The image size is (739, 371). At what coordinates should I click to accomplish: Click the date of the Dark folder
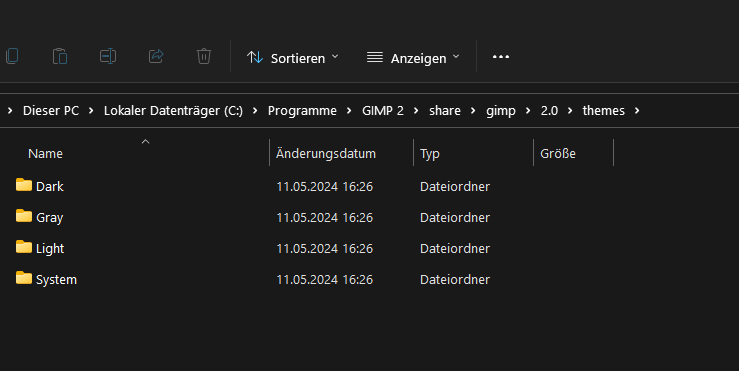click(324, 187)
